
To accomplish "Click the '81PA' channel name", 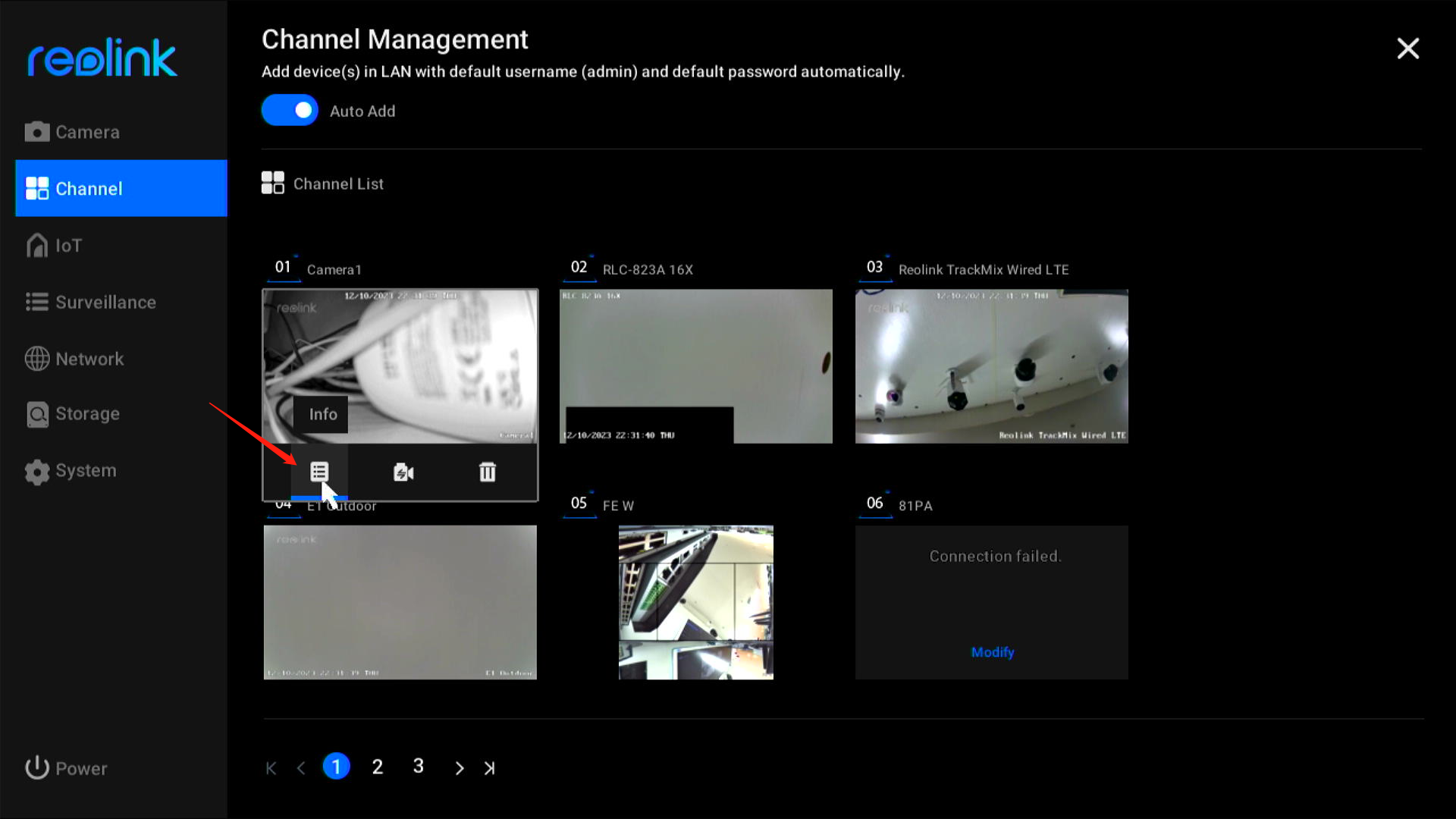I will [915, 506].
